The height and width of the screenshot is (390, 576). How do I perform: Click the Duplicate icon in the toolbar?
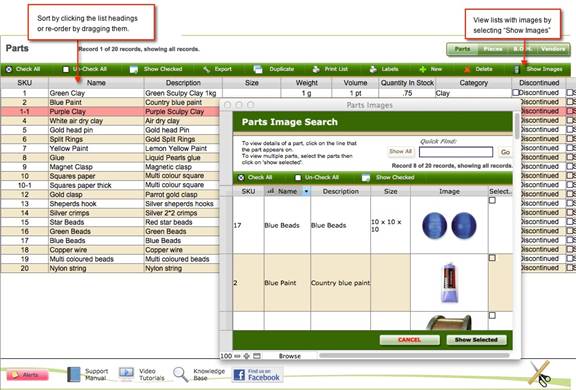click(x=258, y=69)
